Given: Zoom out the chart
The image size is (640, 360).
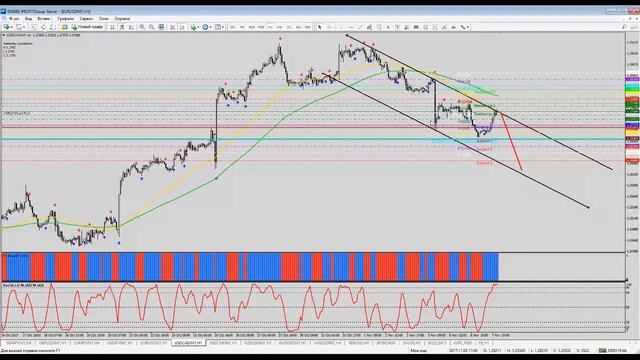Looking at the screenshot, I should [x=151, y=27].
